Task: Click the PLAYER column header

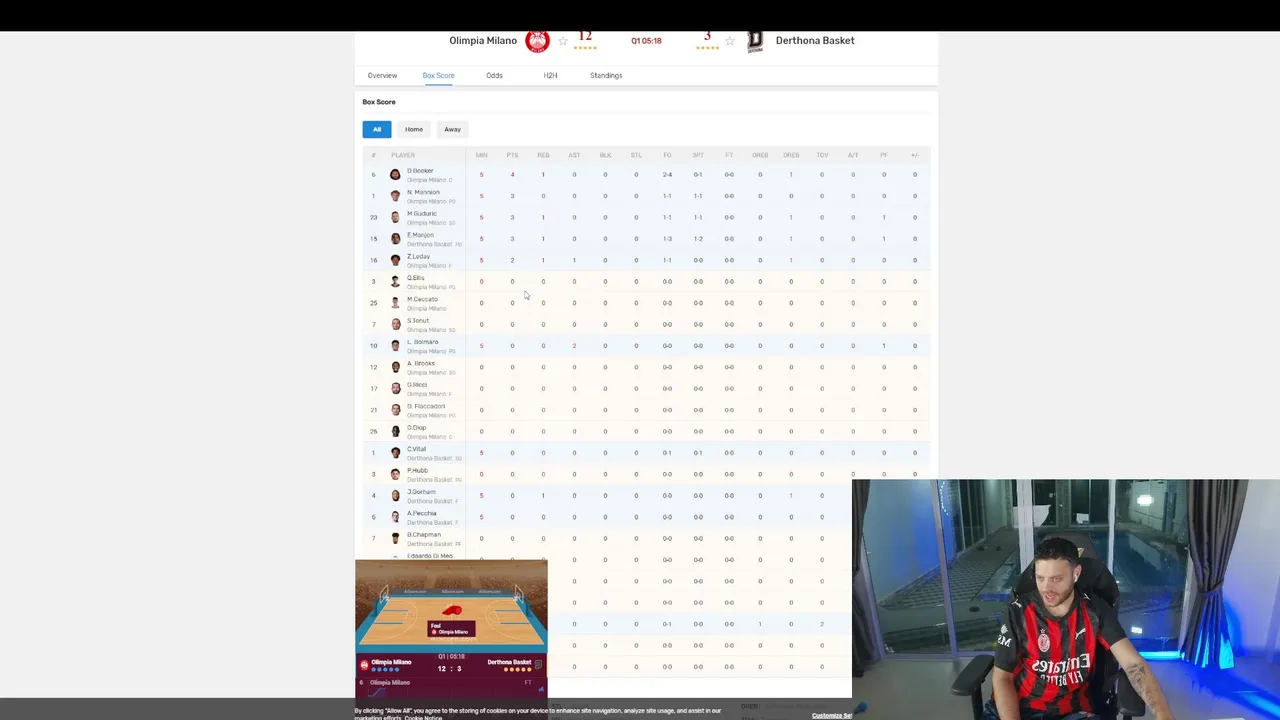Action: tap(403, 155)
